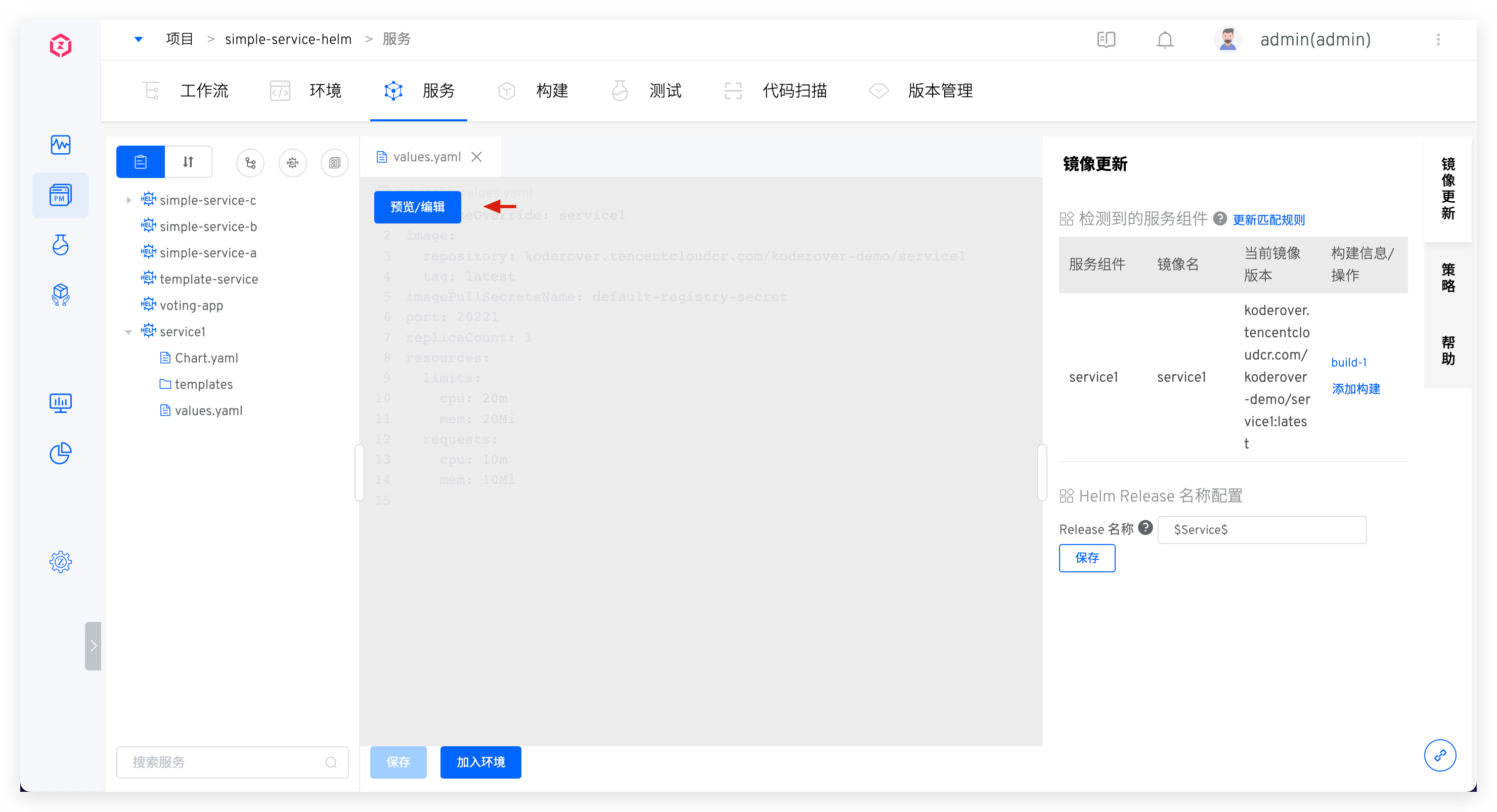Click the Helm chart import icon
This screenshot has width=1497, height=812.
292,163
